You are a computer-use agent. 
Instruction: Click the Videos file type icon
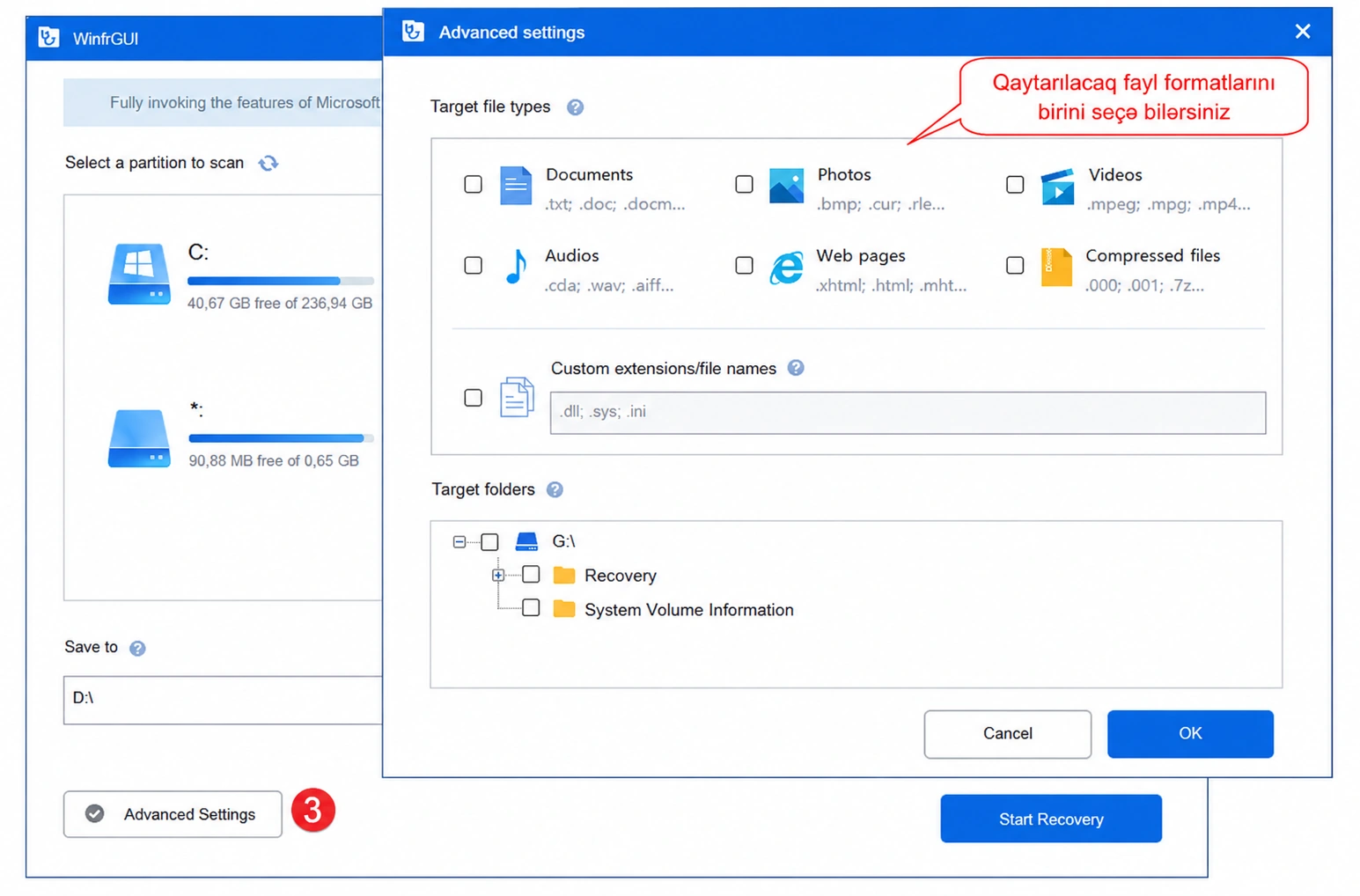click(1057, 187)
